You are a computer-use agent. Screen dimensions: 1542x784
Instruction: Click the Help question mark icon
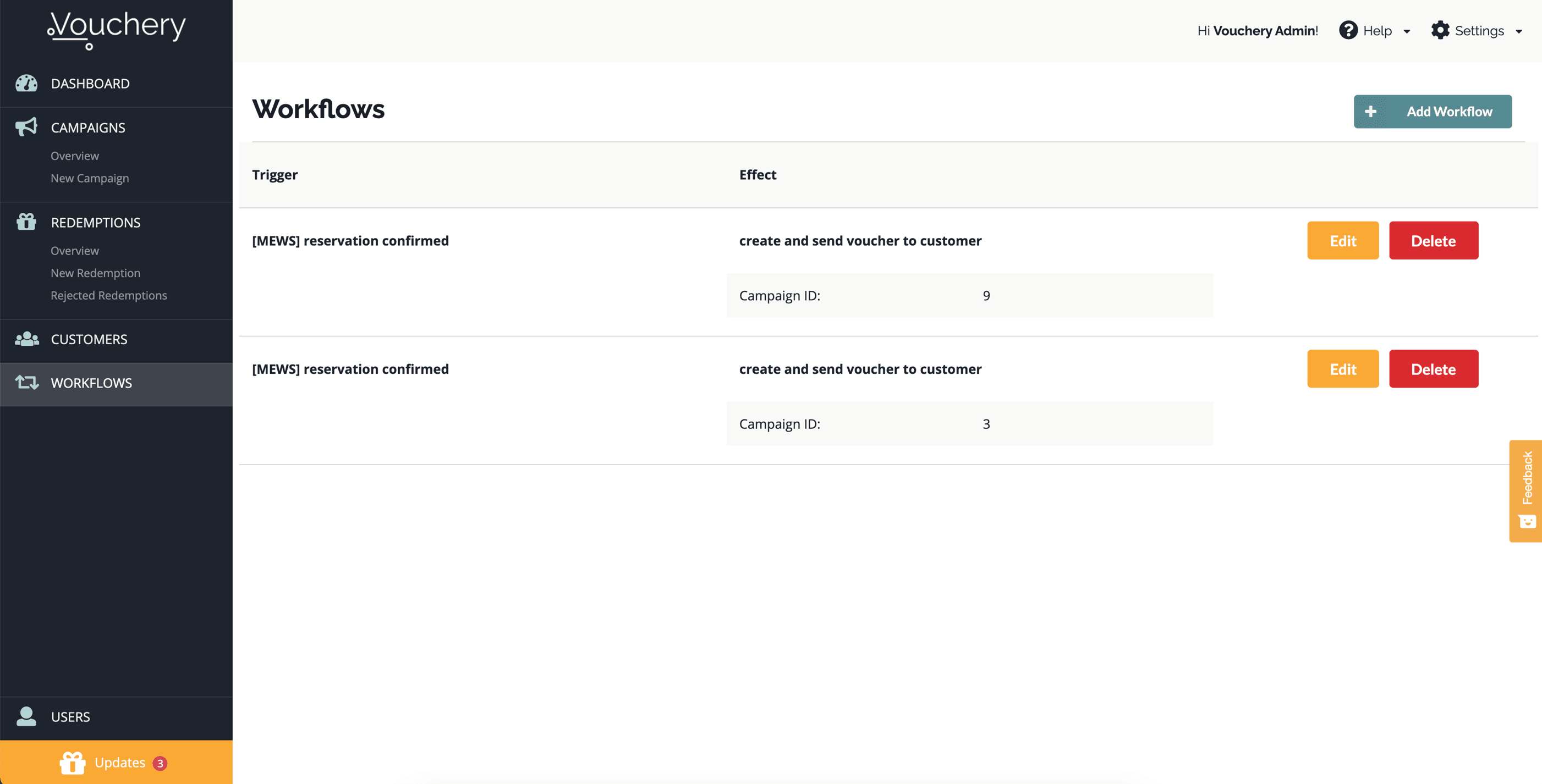click(x=1348, y=30)
